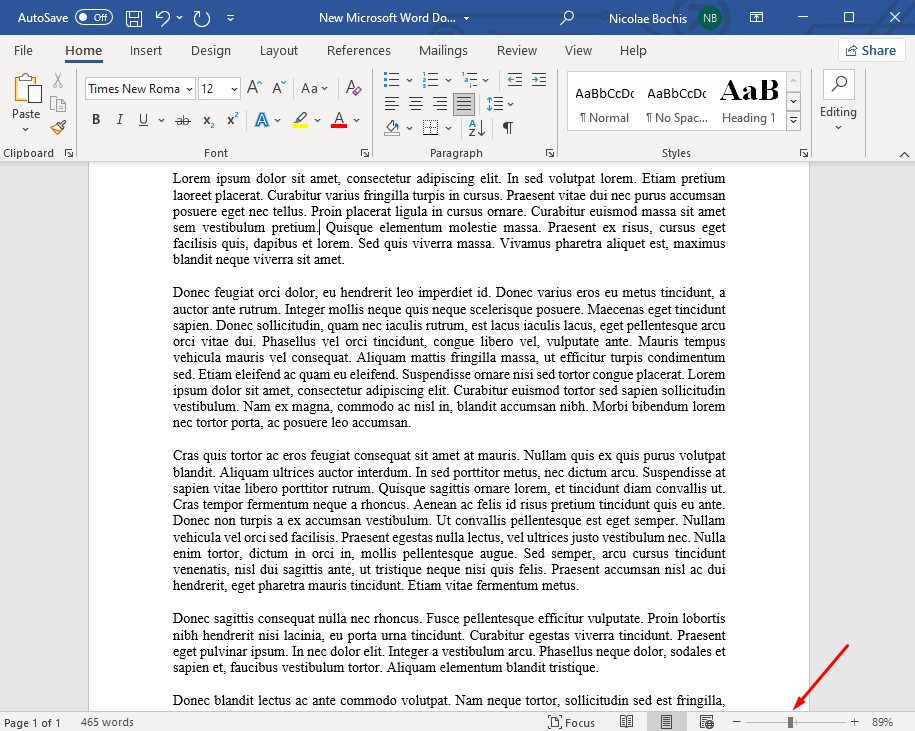Toggle superscript formatting

(232, 119)
